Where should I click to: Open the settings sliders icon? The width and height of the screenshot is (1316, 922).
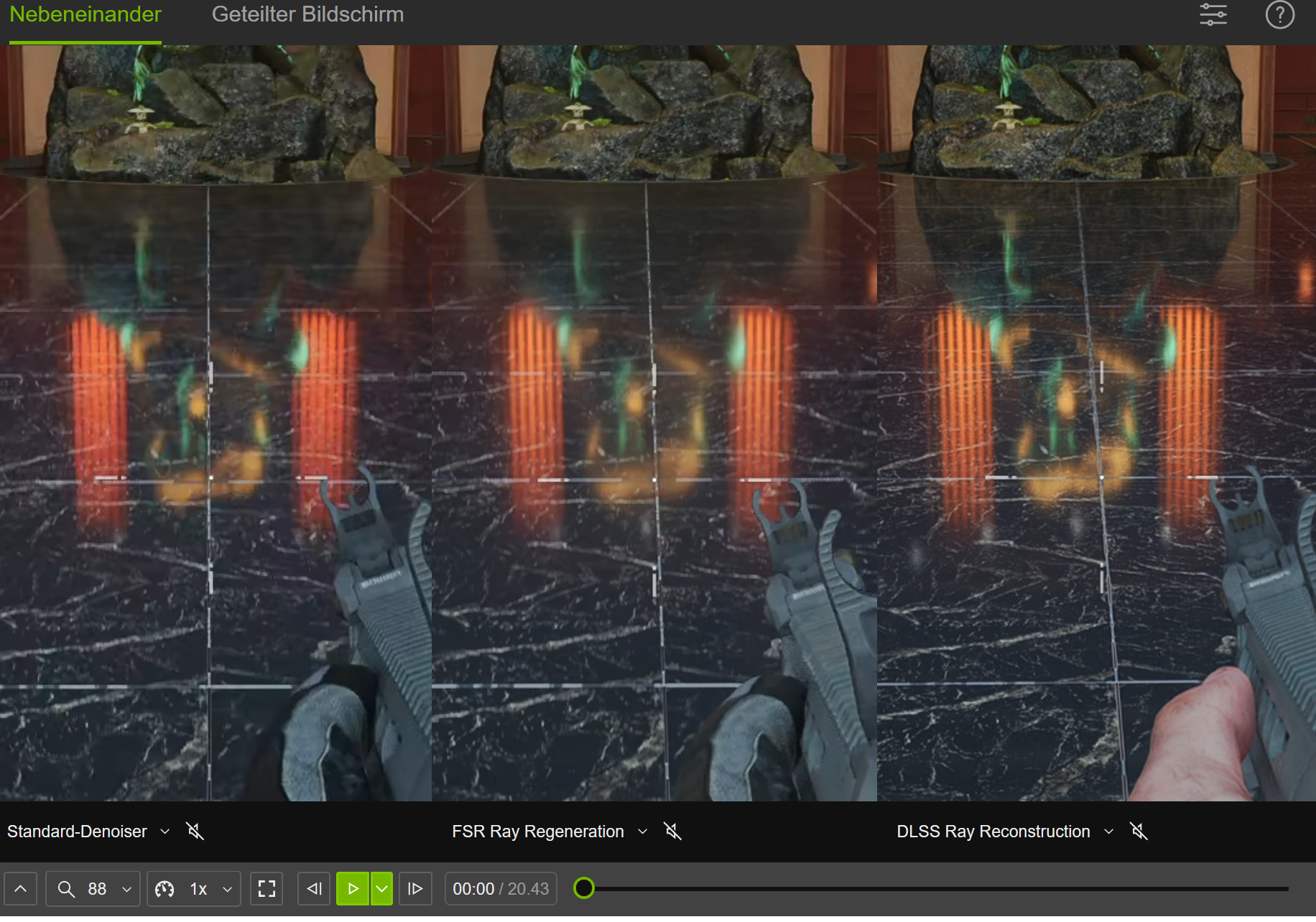pos(1213,14)
